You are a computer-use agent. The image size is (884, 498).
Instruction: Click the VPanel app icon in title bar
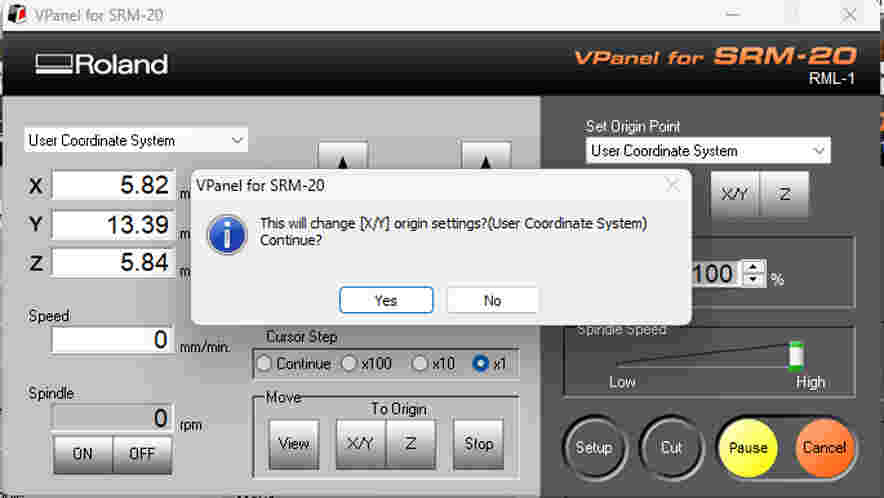[16, 14]
